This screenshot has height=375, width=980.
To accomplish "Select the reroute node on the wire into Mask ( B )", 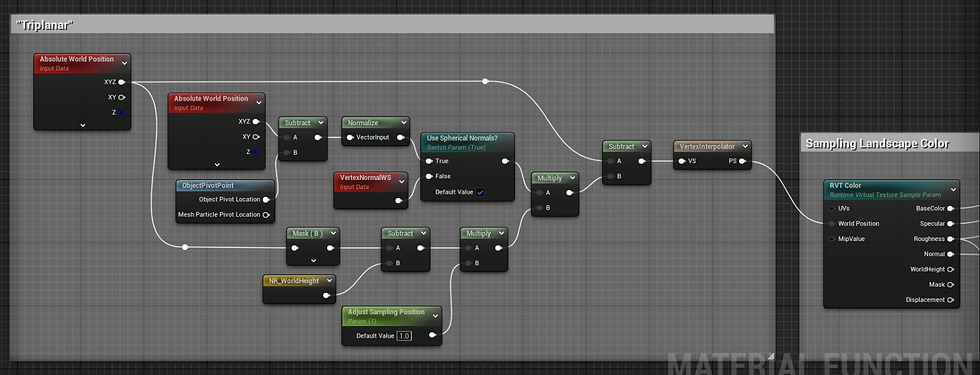I will (184, 248).
